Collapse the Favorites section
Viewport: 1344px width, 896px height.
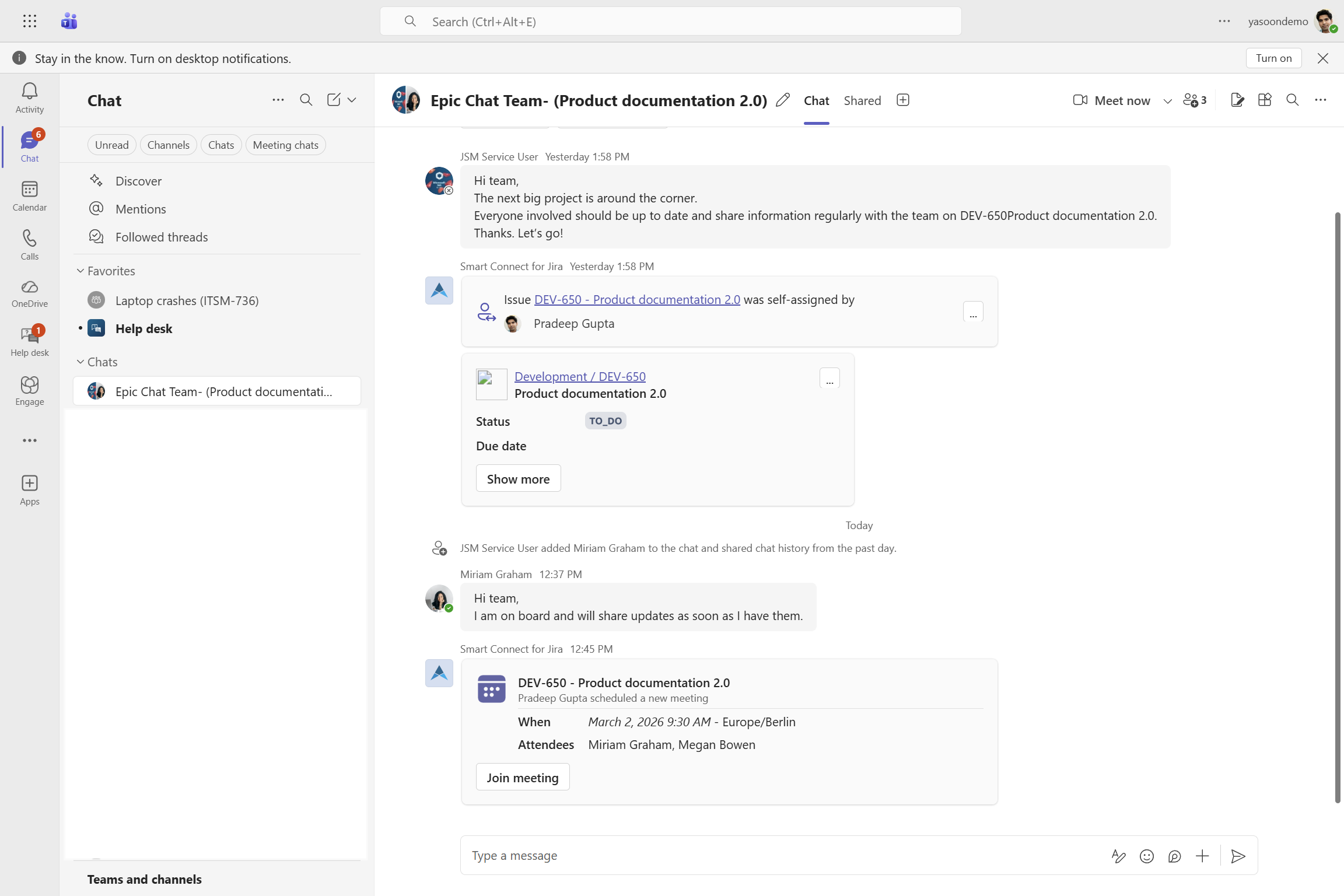pos(80,271)
